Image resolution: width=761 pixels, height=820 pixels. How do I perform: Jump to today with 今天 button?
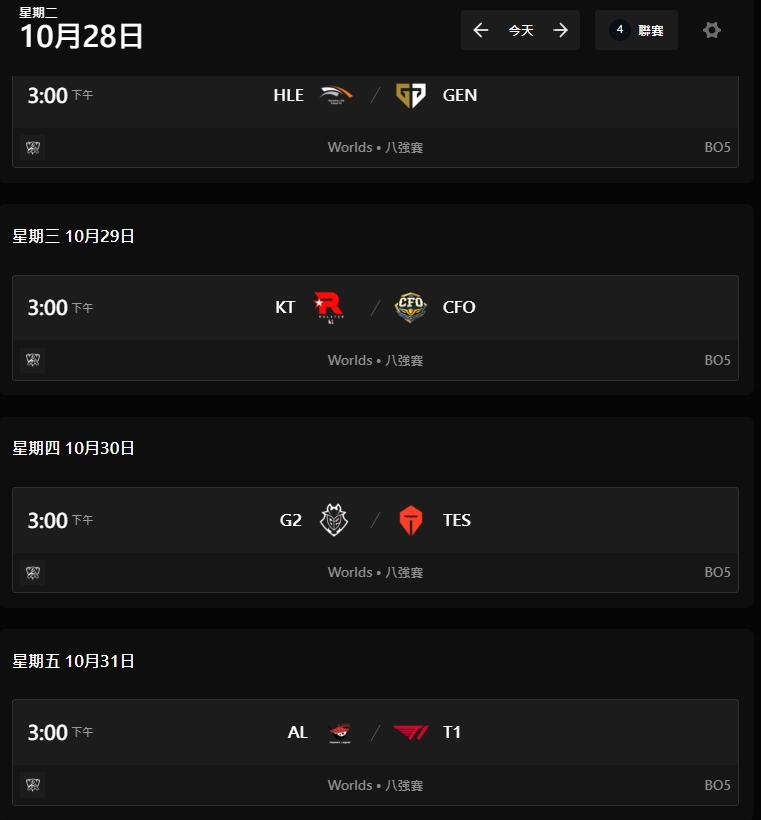pyautogui.click(x=521, y=30)
